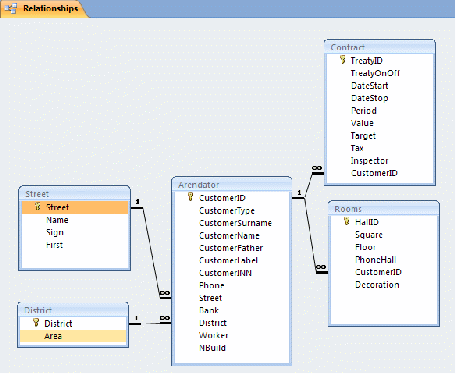Select the Street to Arendator relationship line
Viewport: 456px width, 374px height.
[151, 252]
